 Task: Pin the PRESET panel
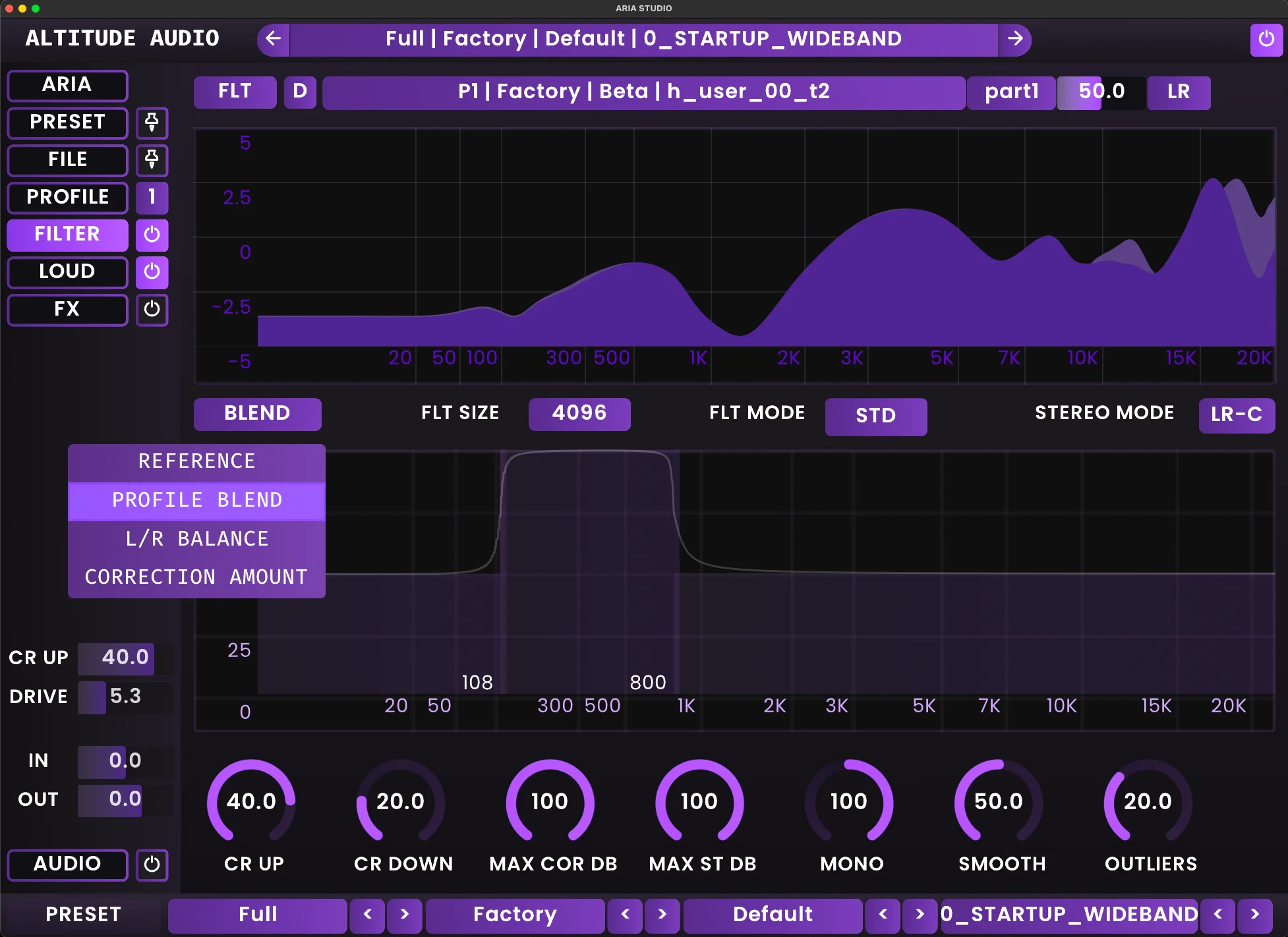point(152,123)
